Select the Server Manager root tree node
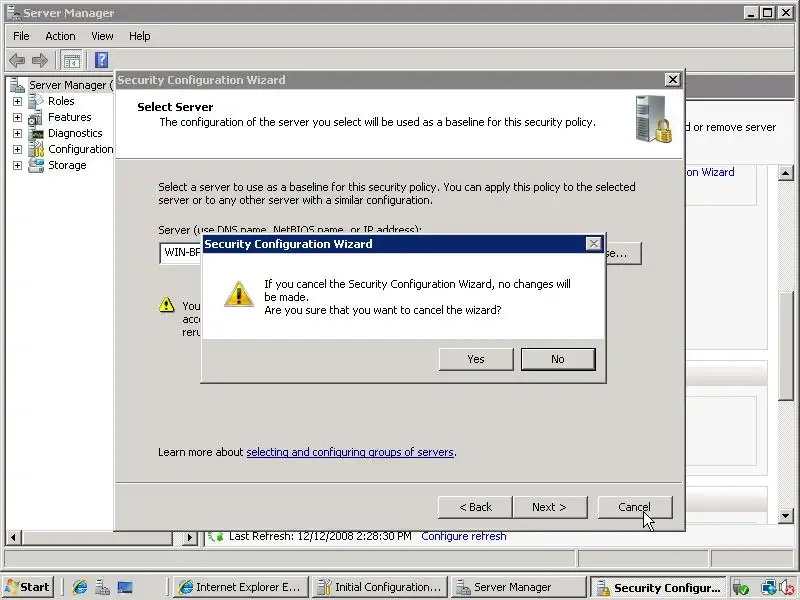 pos(60,85)
